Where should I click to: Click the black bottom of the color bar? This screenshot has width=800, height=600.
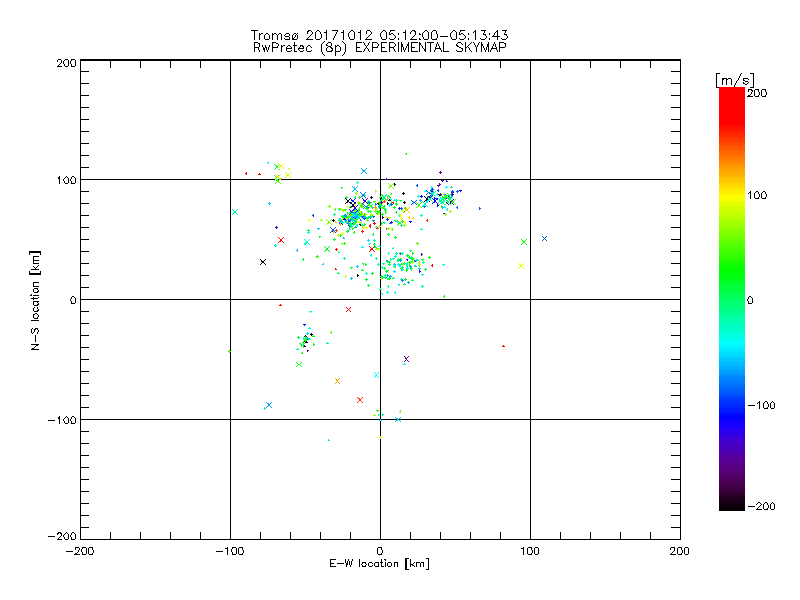[731, 504]
